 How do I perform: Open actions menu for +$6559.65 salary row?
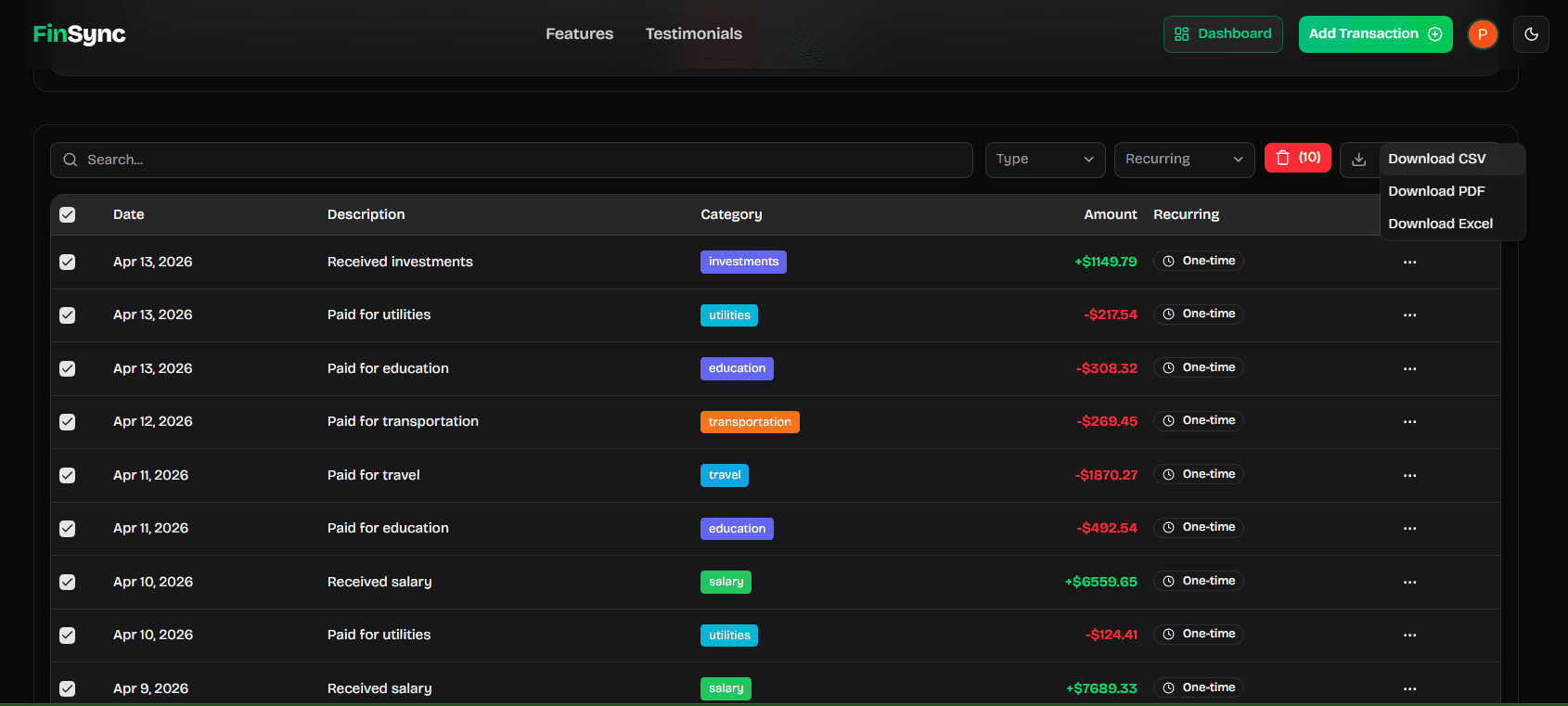[x=1409, y=582]
